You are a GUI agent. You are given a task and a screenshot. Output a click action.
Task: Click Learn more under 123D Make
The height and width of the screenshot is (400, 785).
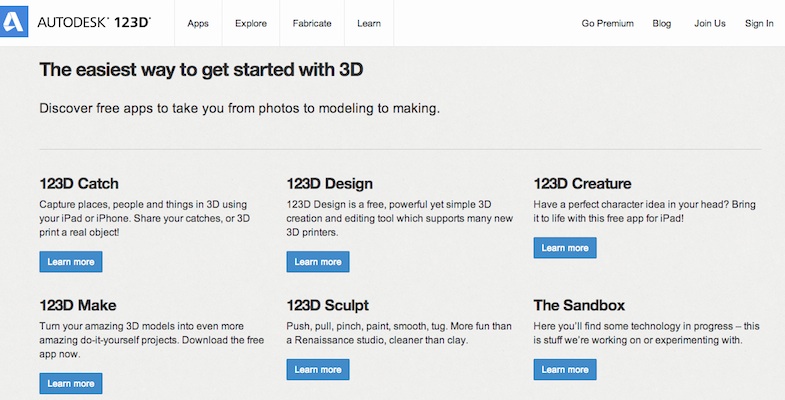pos(71,383)
